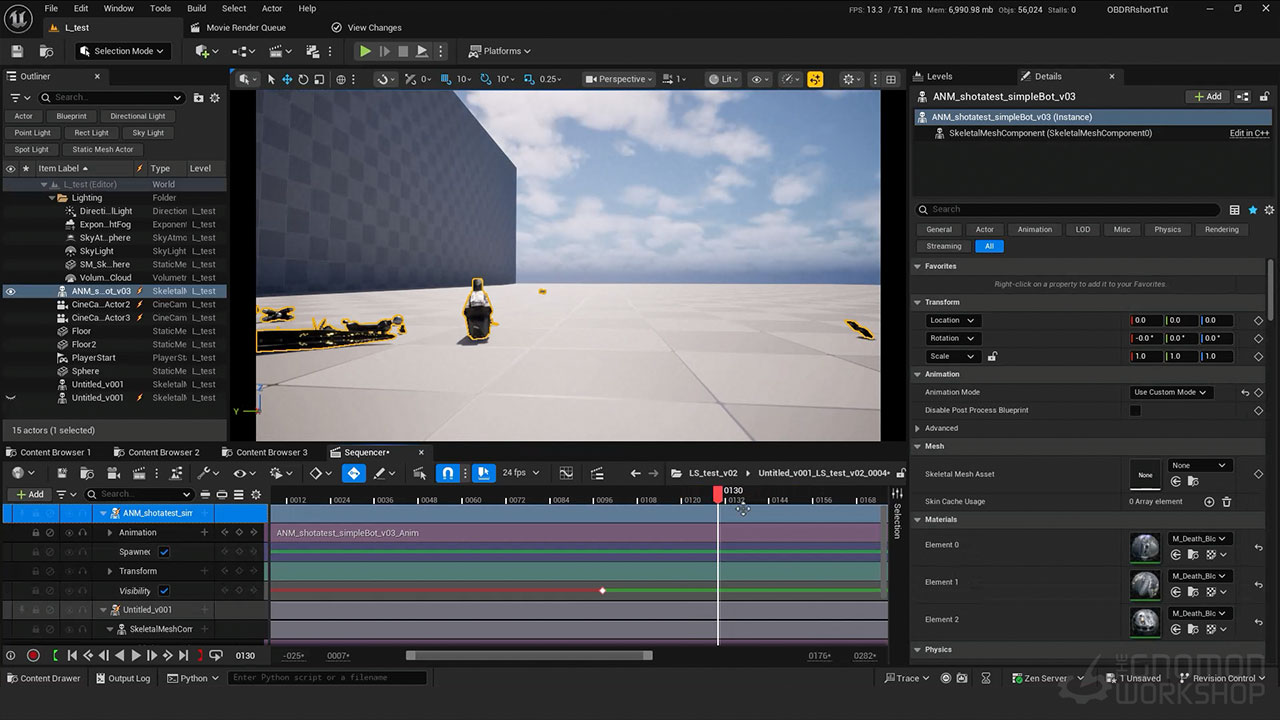Click the Visibility track keyframe on the timeline
This screenshot has height=720, width=1280.
point(602,591)
